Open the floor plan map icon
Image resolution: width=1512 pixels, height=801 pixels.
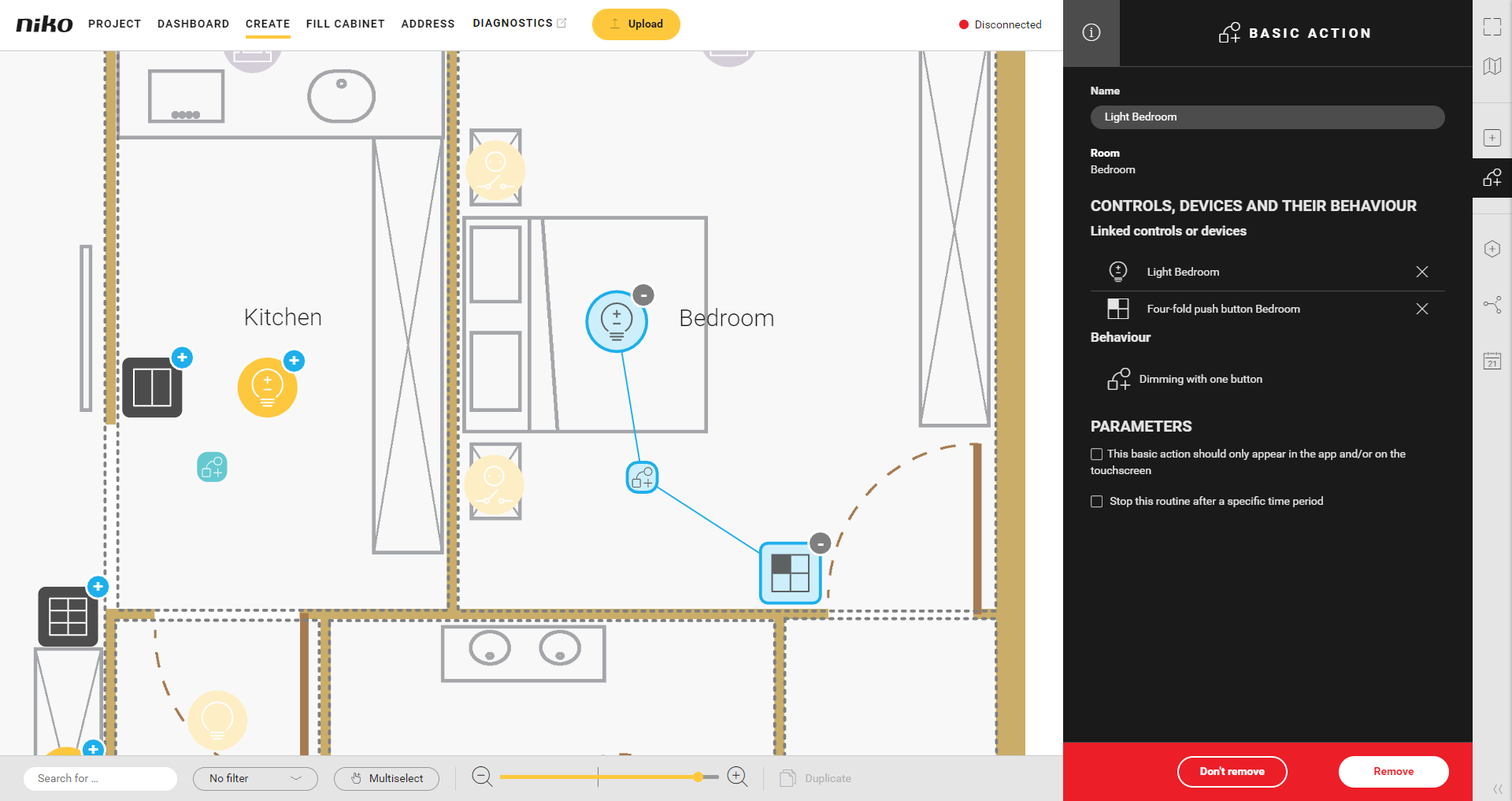(x=1492, y=66)
